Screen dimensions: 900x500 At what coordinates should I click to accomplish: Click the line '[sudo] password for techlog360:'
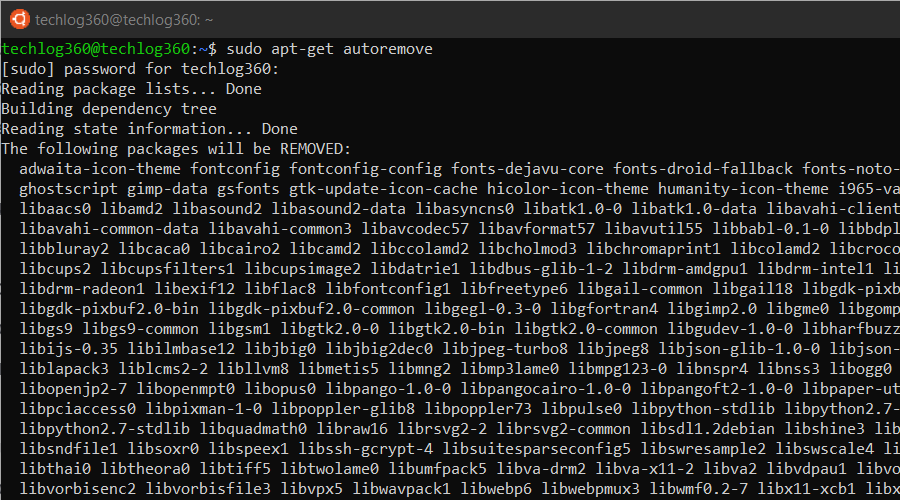coord(140,69)
